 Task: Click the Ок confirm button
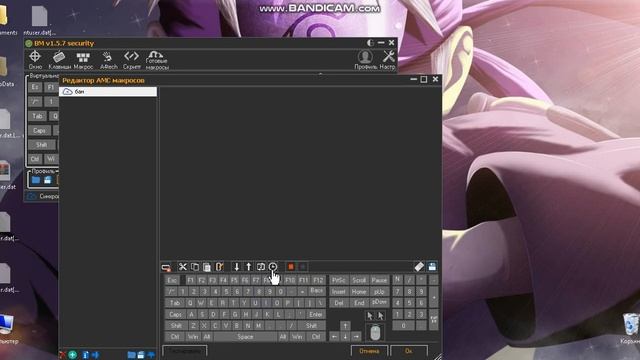(x=409, y=351)
